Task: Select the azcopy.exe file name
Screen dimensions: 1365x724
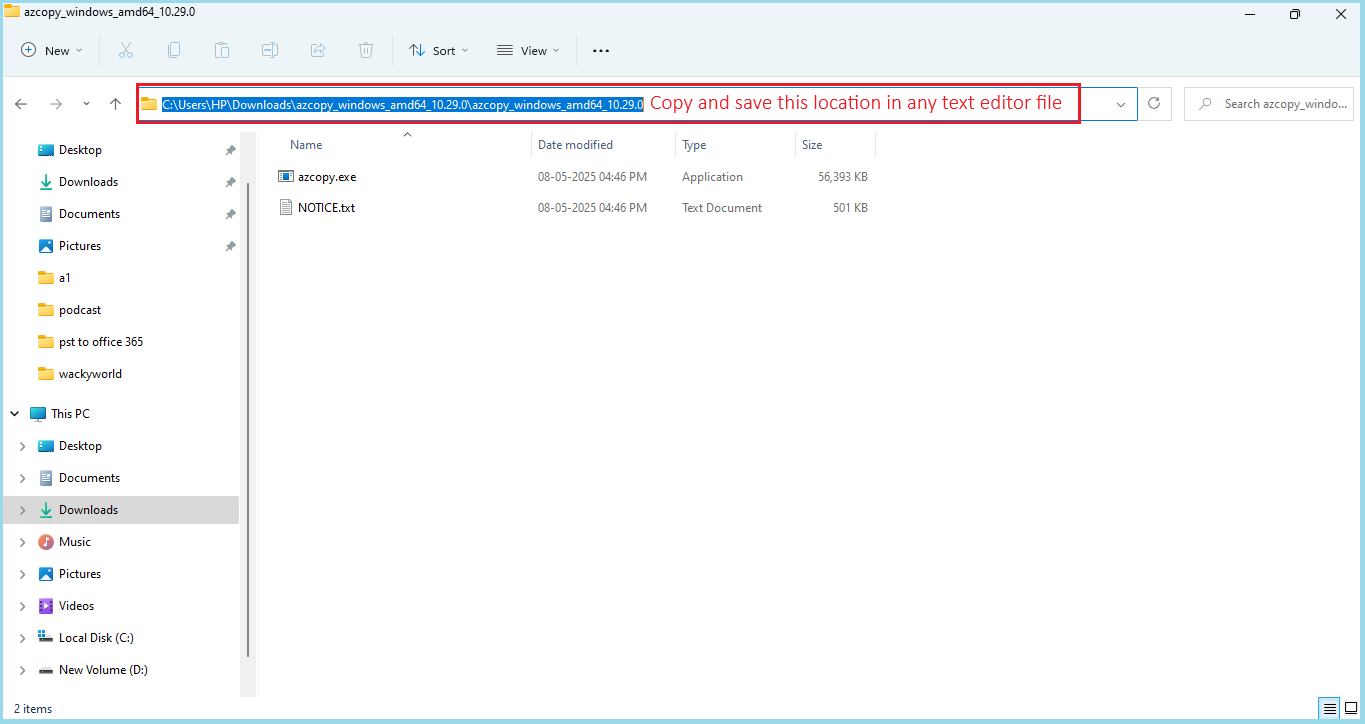Action: [x=327, y=177]
